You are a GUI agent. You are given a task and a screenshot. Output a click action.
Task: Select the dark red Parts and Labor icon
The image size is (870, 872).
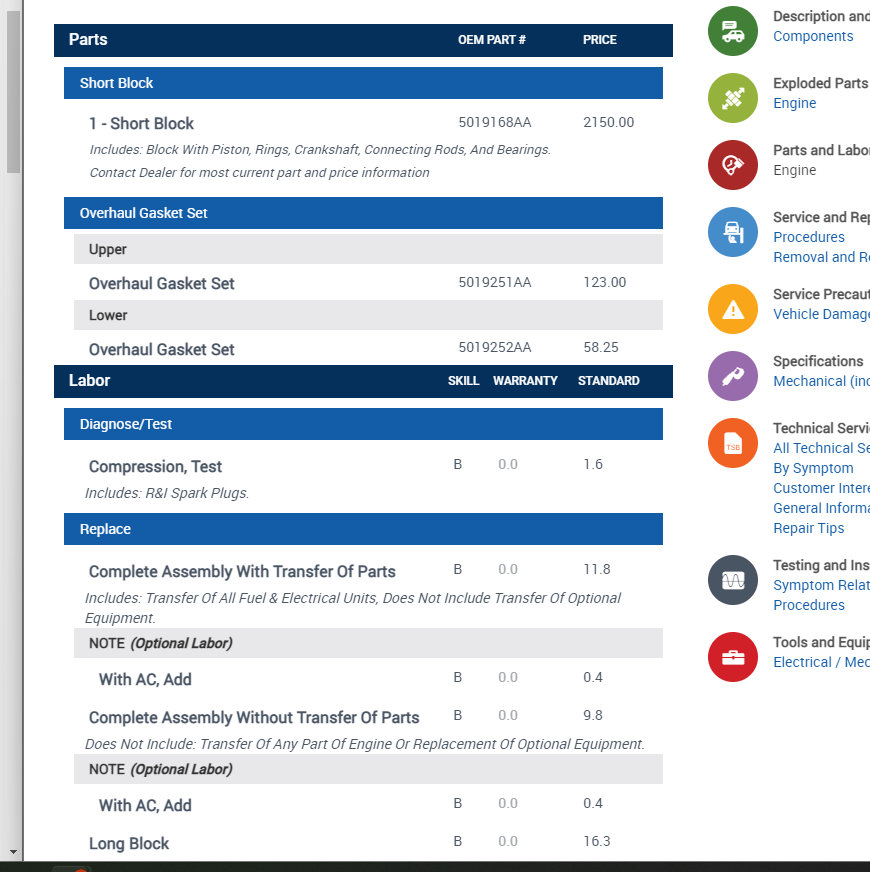(733, 165)
